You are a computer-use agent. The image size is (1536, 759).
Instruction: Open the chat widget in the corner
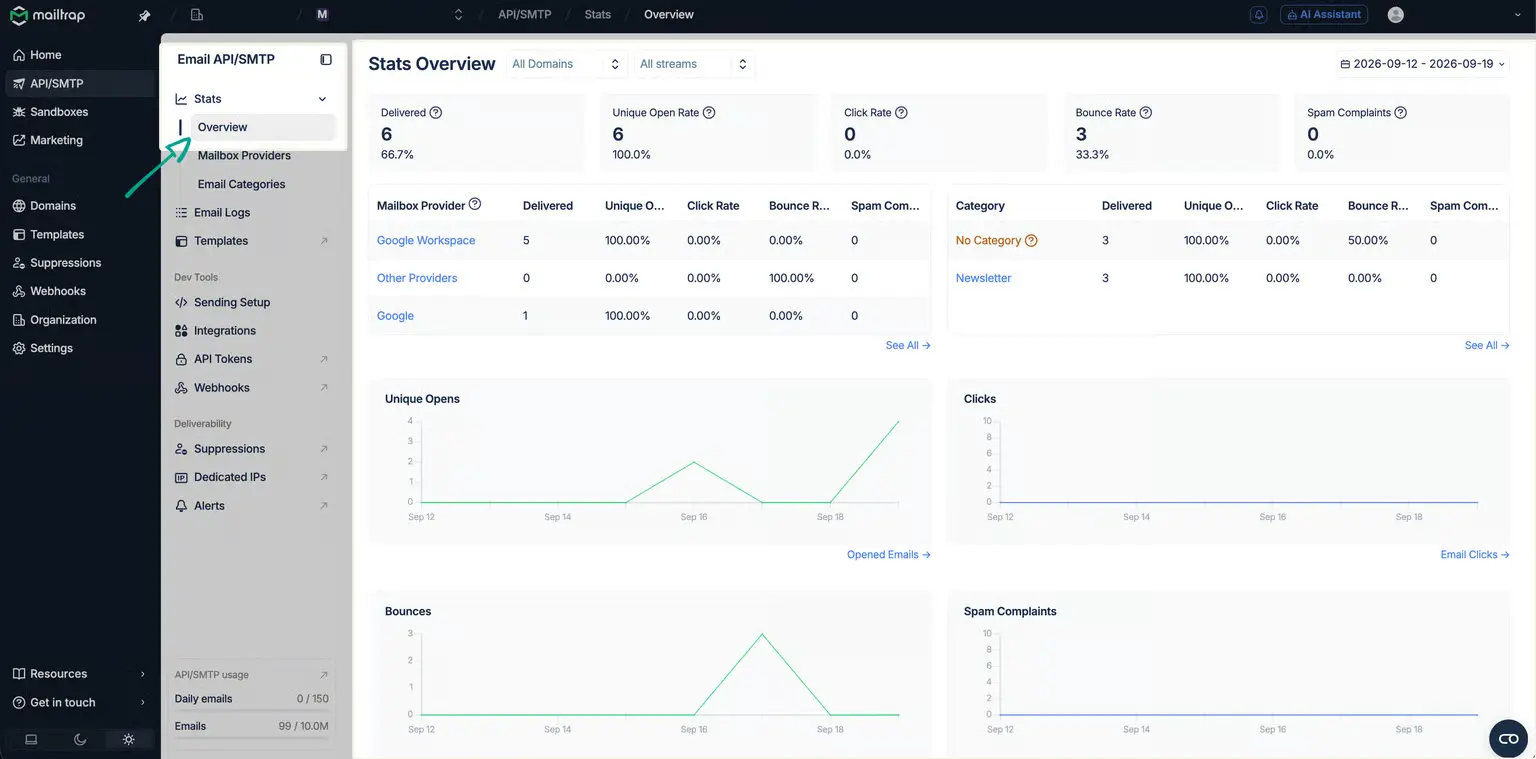[x=1507, y=738]
